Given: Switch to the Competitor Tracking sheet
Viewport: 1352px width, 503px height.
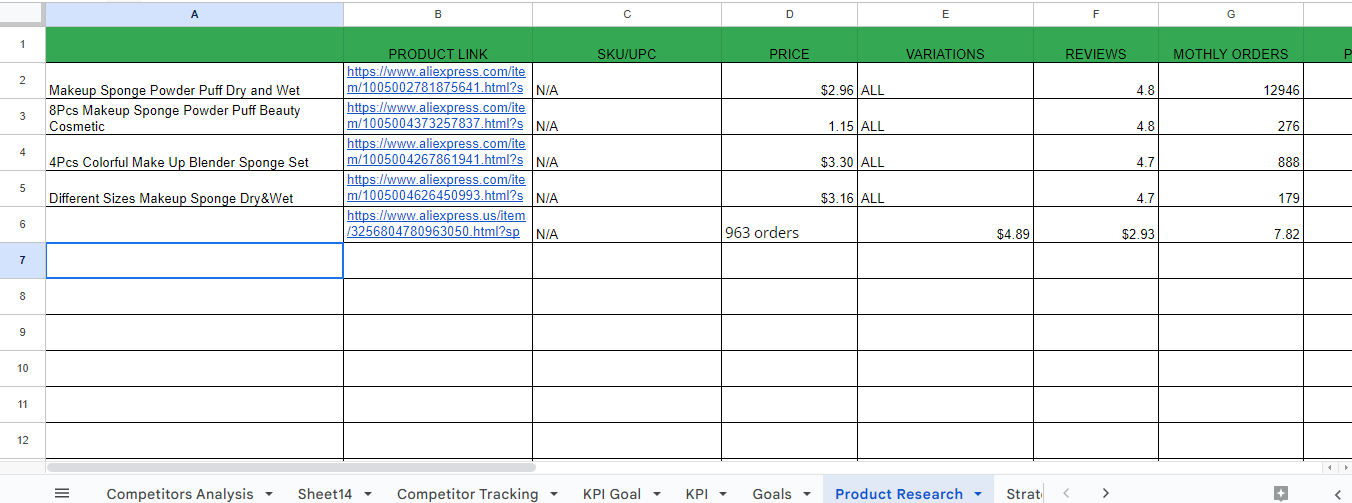Looking at the screenshot, I should click(x=467, y=494).
